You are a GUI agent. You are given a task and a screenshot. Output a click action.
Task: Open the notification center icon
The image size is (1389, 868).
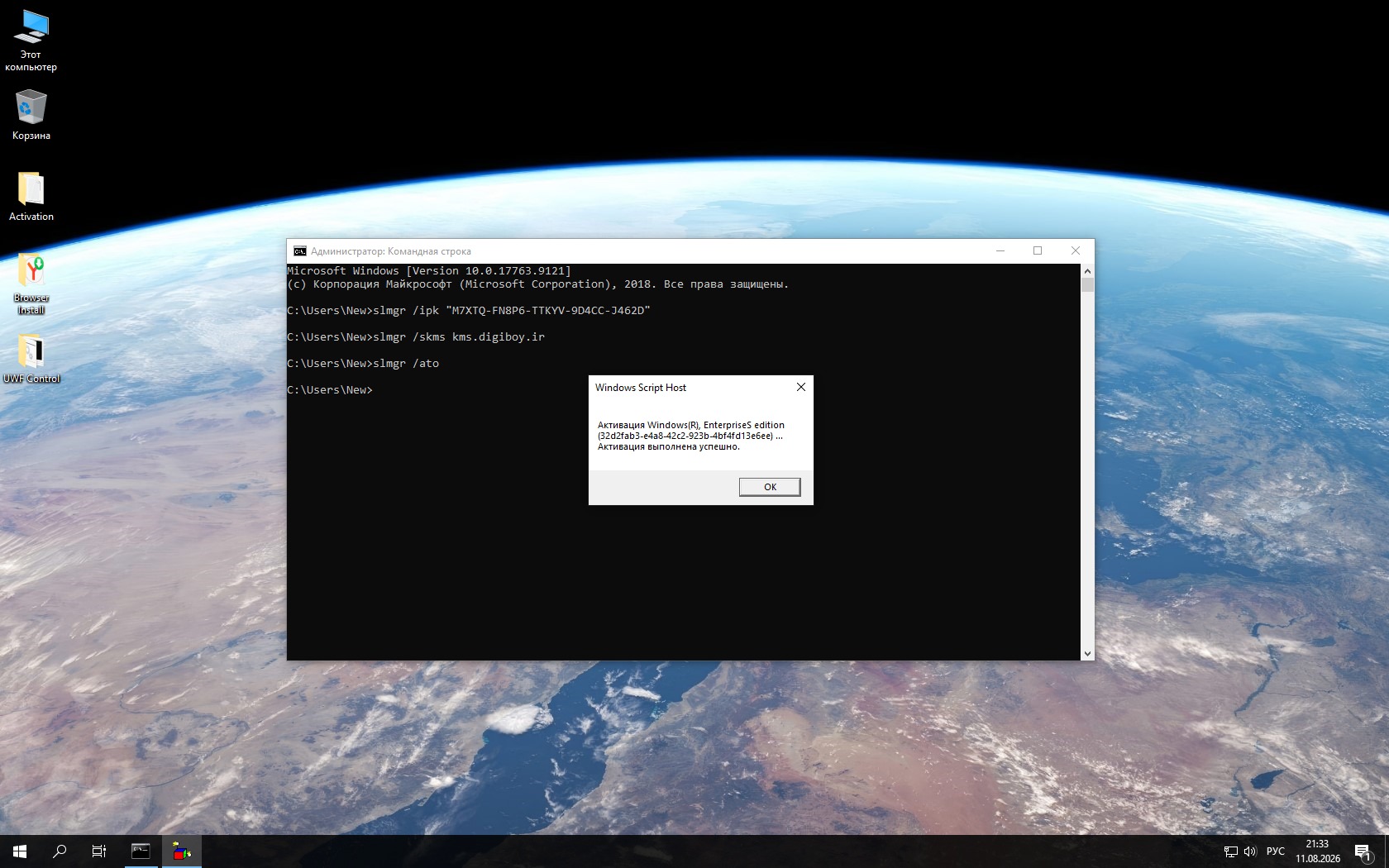tap(1363, 851)
